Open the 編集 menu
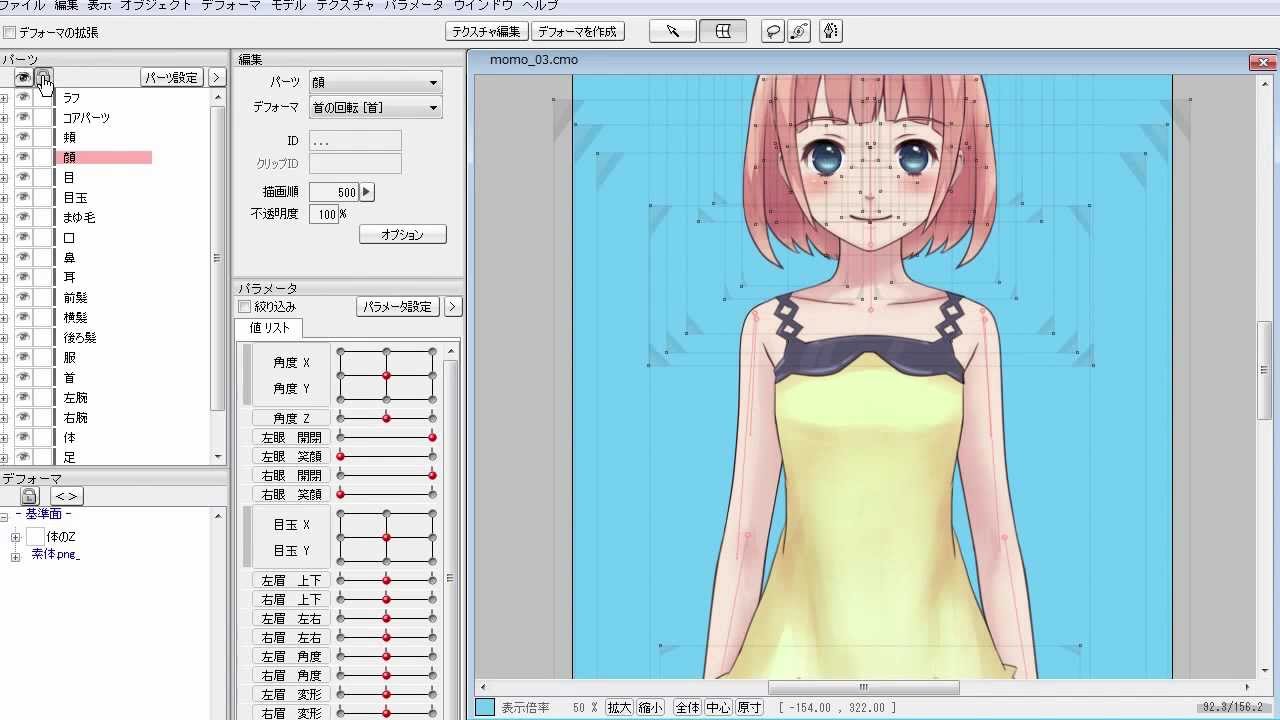This screenshot has height=720, width=1280. pyautogui.click(x=66, y=5)
